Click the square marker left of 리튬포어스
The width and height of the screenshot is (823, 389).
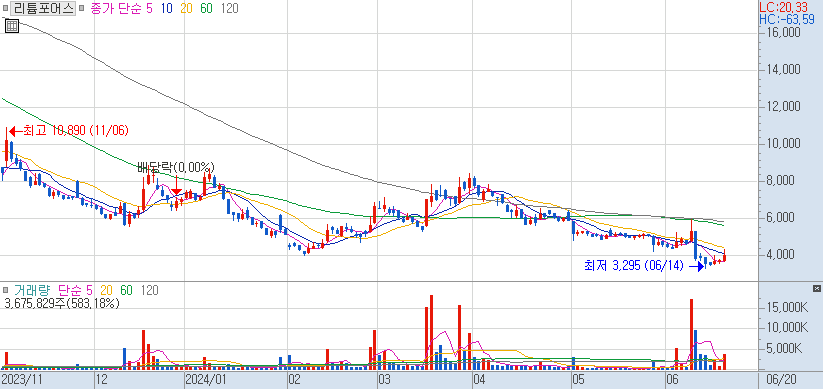click(5, 8)
